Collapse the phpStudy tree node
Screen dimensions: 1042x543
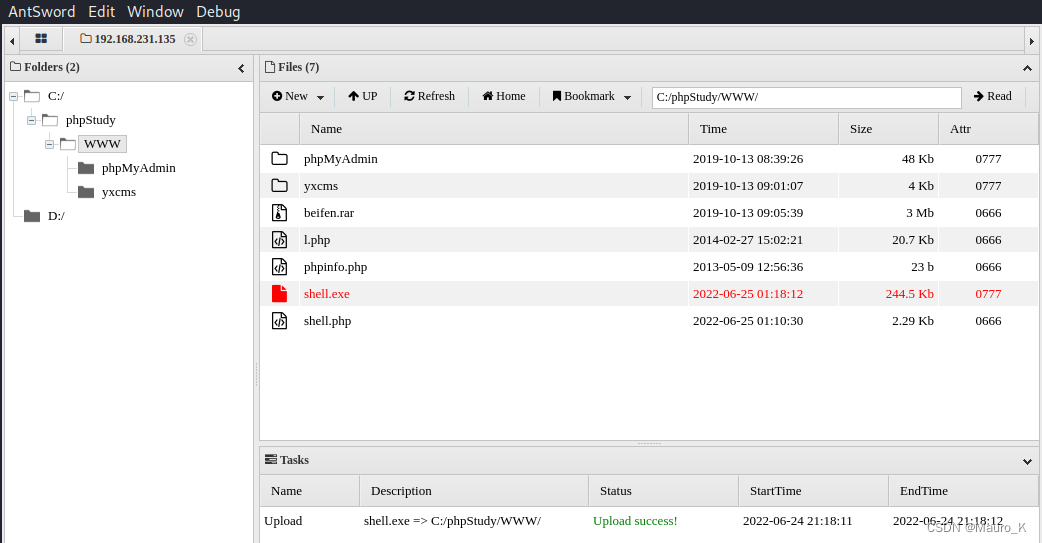tap(31, 120)
